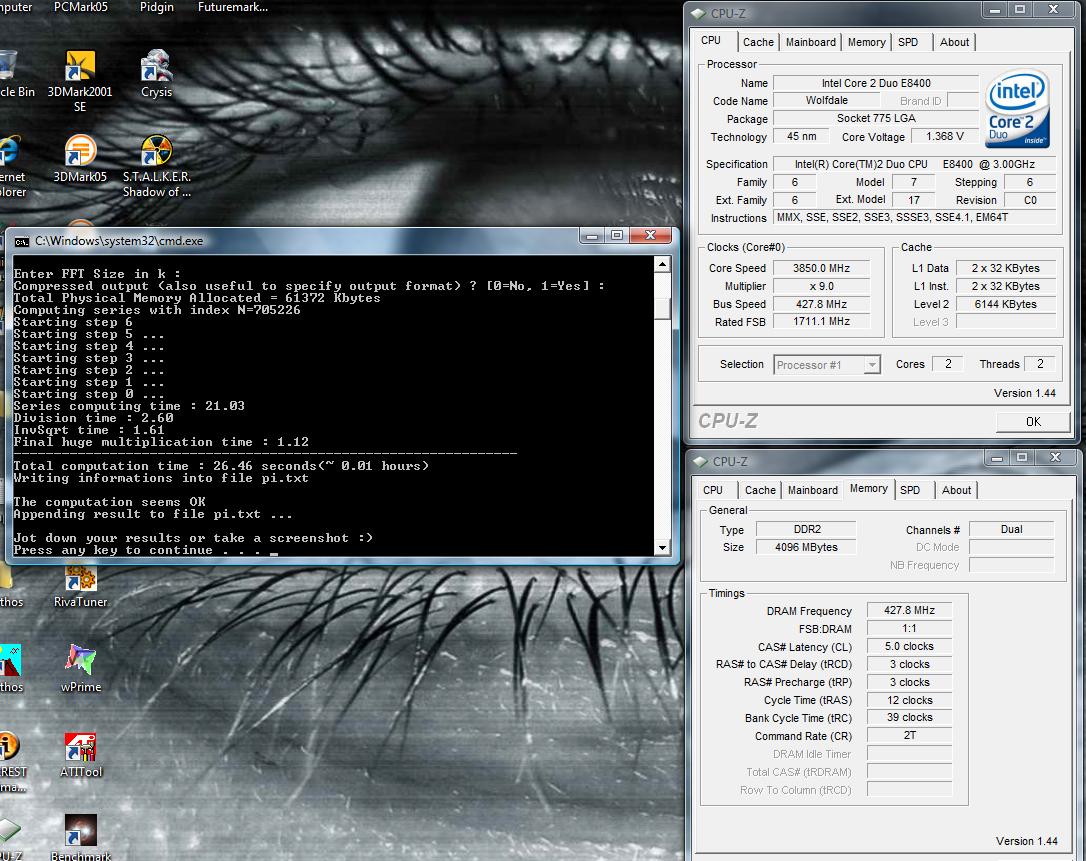This screenshot has width=1086, height=861.
Task: Click the Core Voltage 1.368 V value
Action: [x=945, y=136]
